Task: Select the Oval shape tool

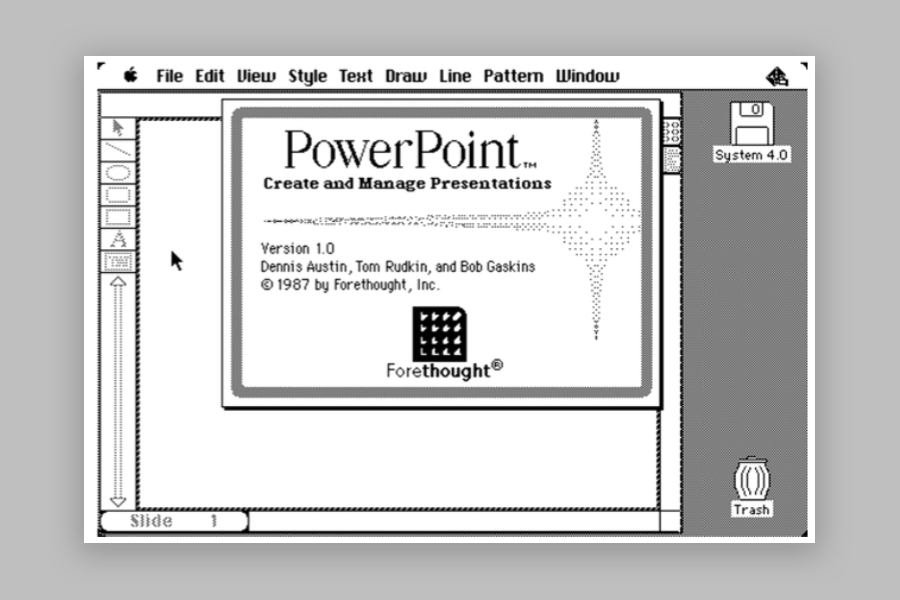Action: tap(118, 172)
